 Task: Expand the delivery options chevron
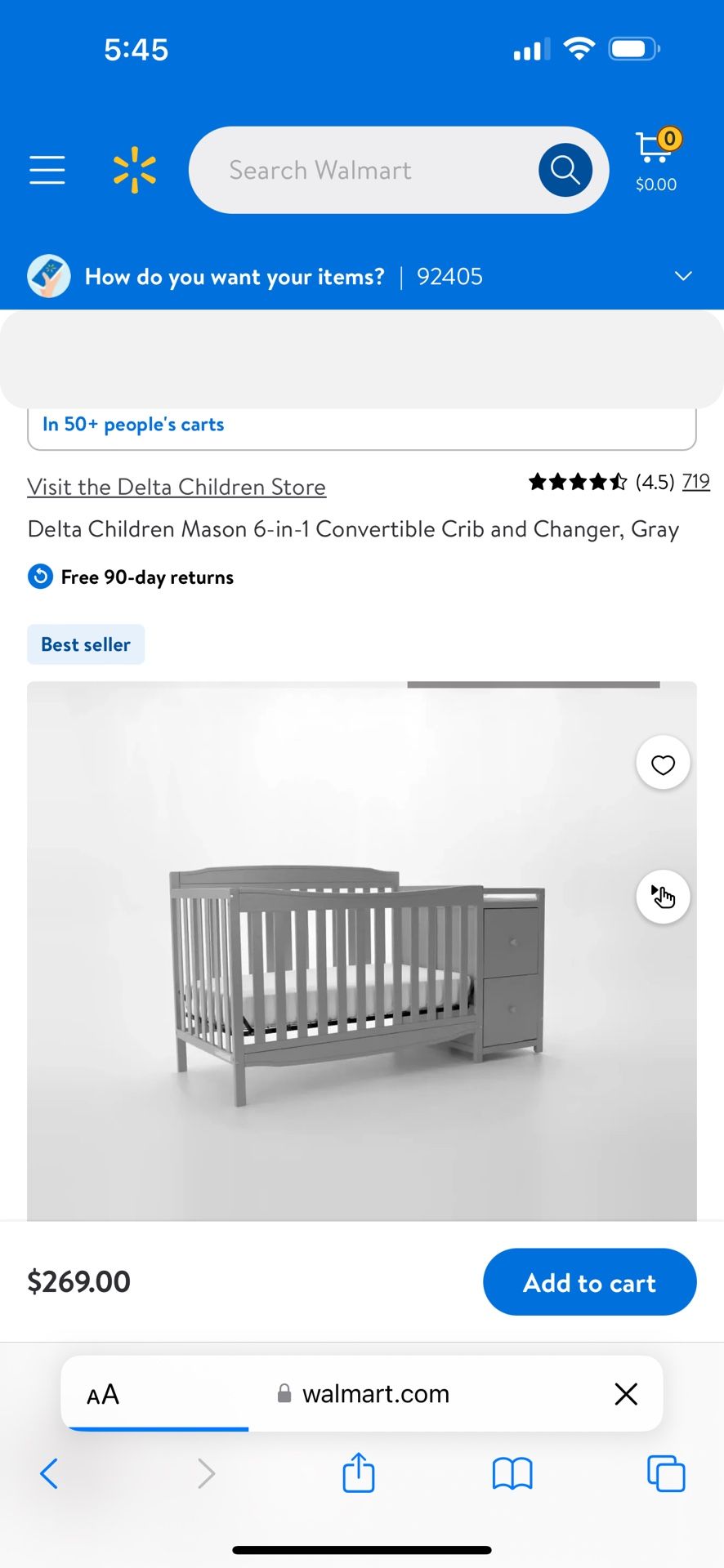[x=683, y=276]
